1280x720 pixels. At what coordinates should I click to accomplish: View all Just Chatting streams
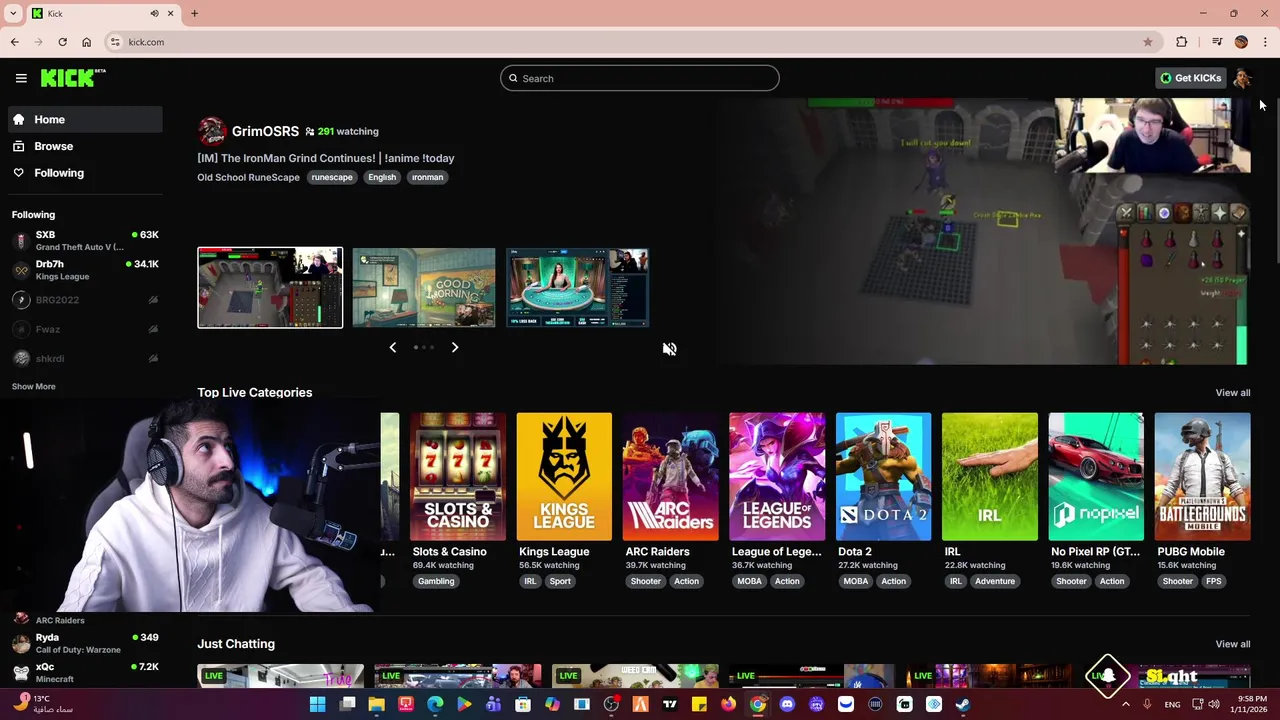click(x=1232, y=644)
